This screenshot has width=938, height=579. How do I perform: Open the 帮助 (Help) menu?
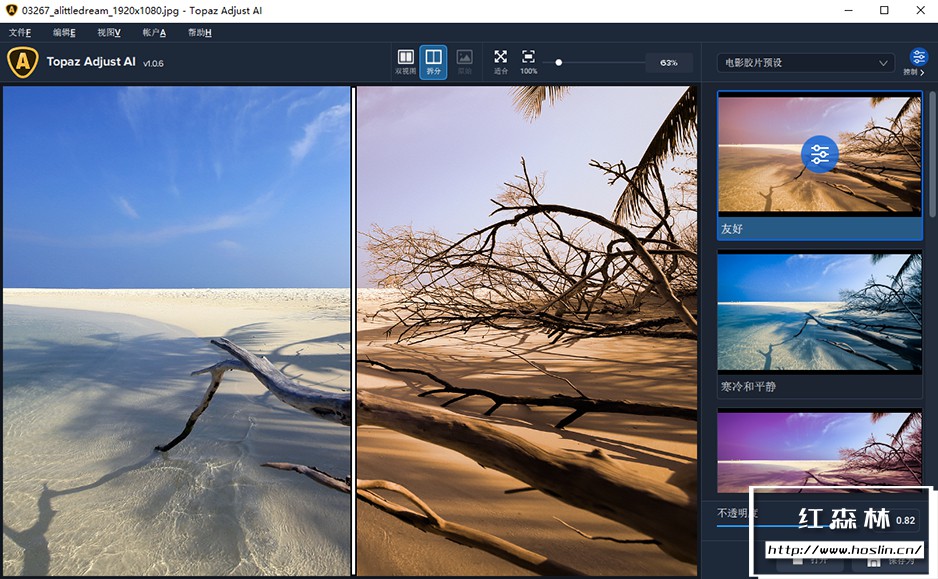tap(199, 33)
